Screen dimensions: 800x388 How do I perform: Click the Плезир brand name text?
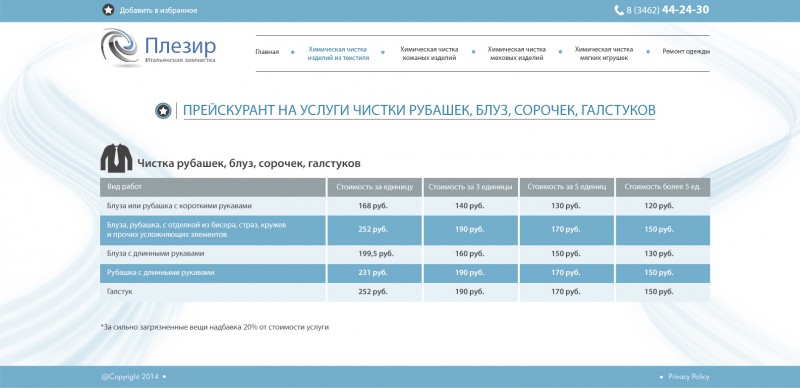(x=180, y=46)
